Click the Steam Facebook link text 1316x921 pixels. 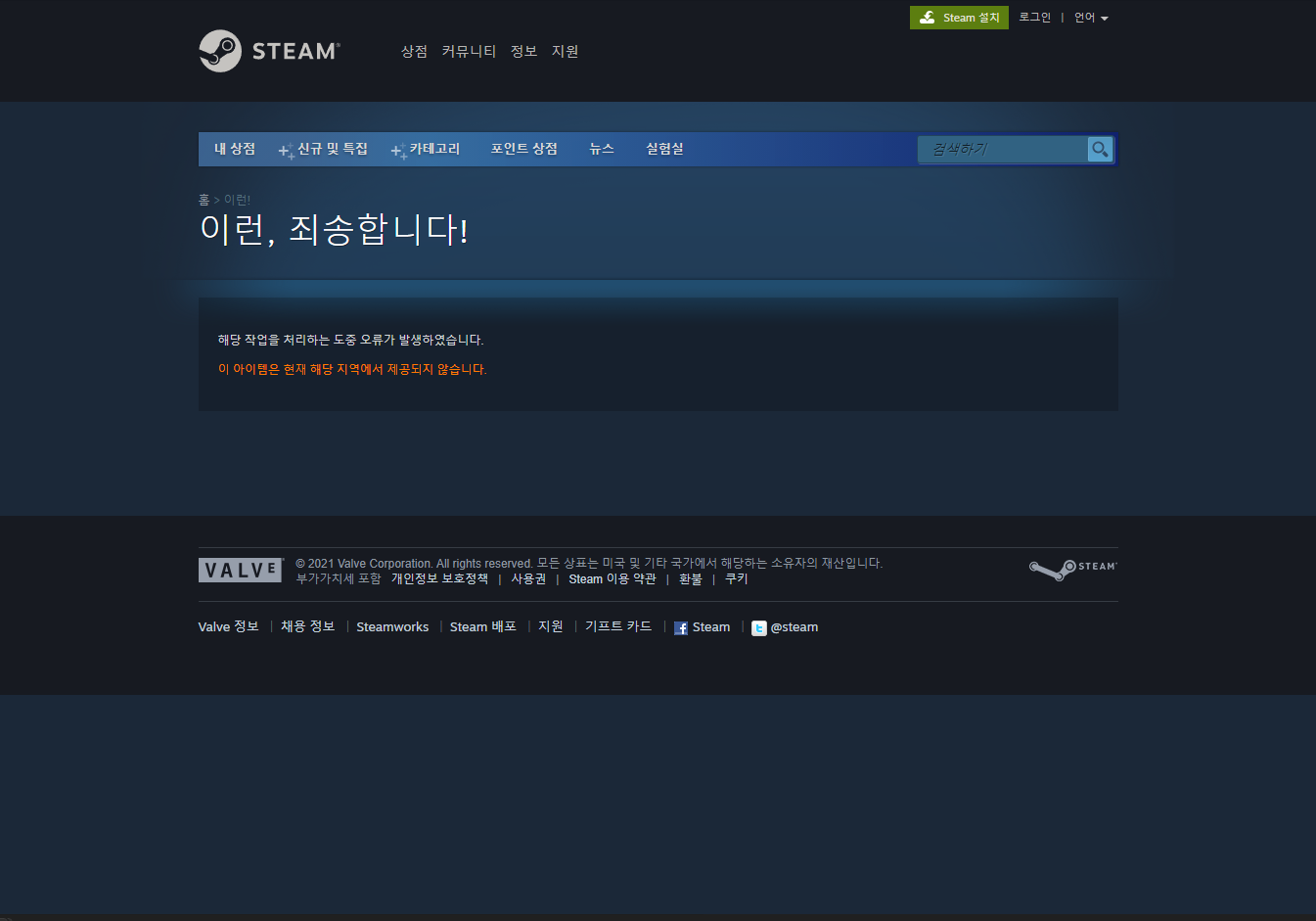[x=711, y=627]
